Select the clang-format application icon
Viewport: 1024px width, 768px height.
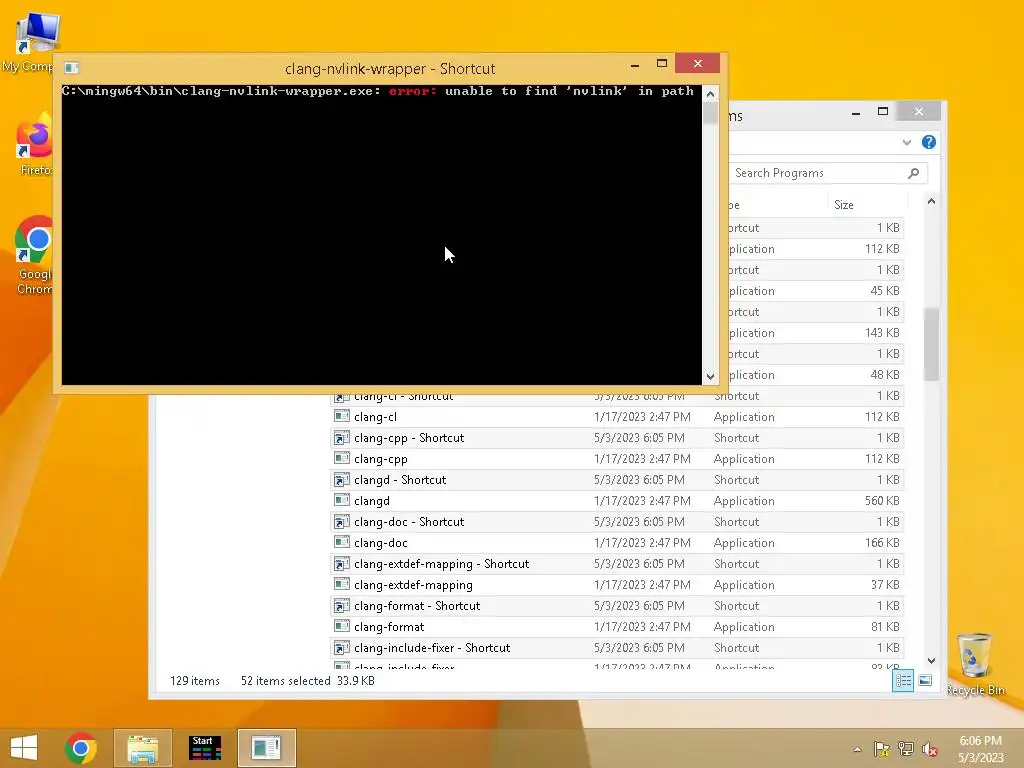341,626
